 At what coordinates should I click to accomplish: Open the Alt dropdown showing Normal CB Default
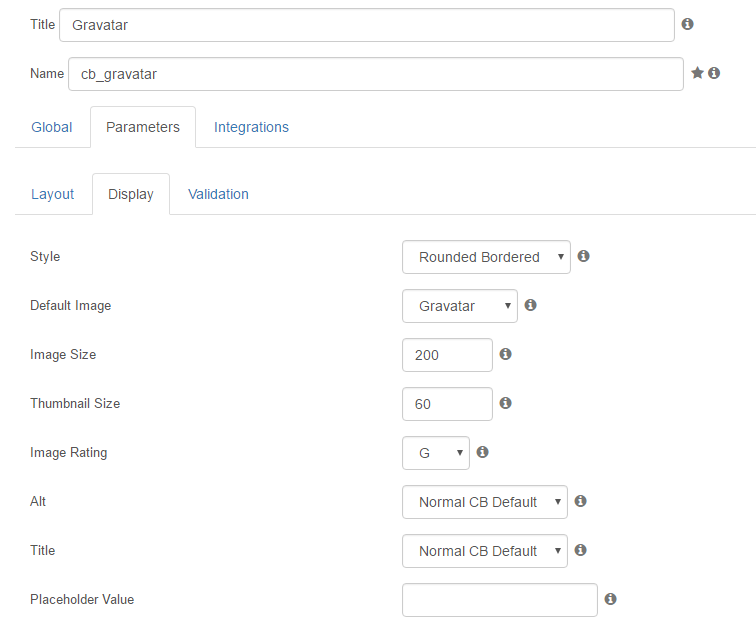[x=485, y=502]
